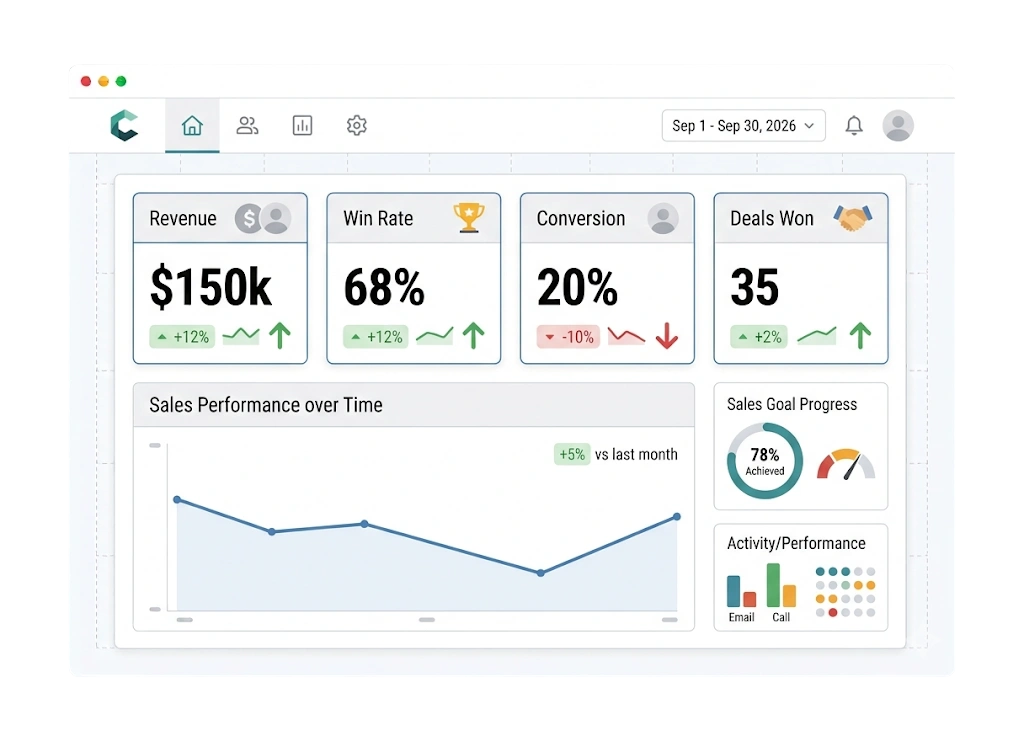Click the green up arrow on Win Rate card
This screenshot has width=1024, height=741.
click(473, 336)
